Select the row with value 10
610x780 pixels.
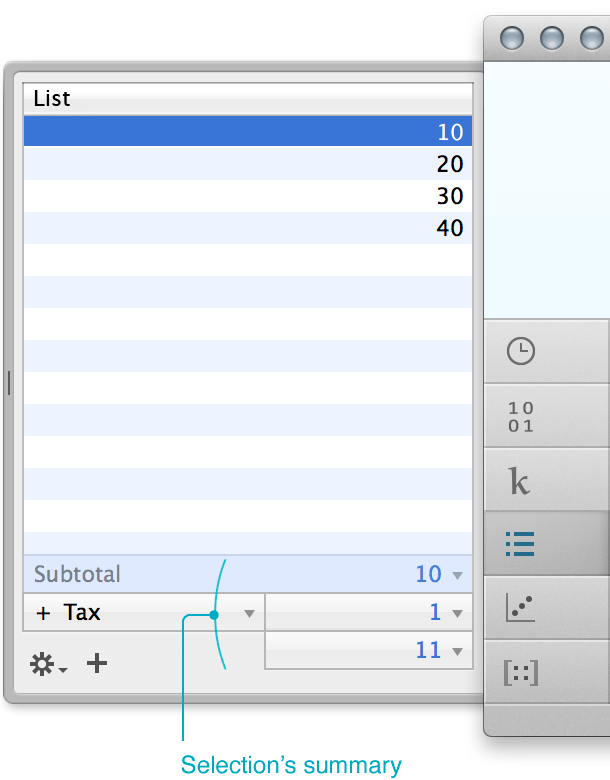[248, 131]
